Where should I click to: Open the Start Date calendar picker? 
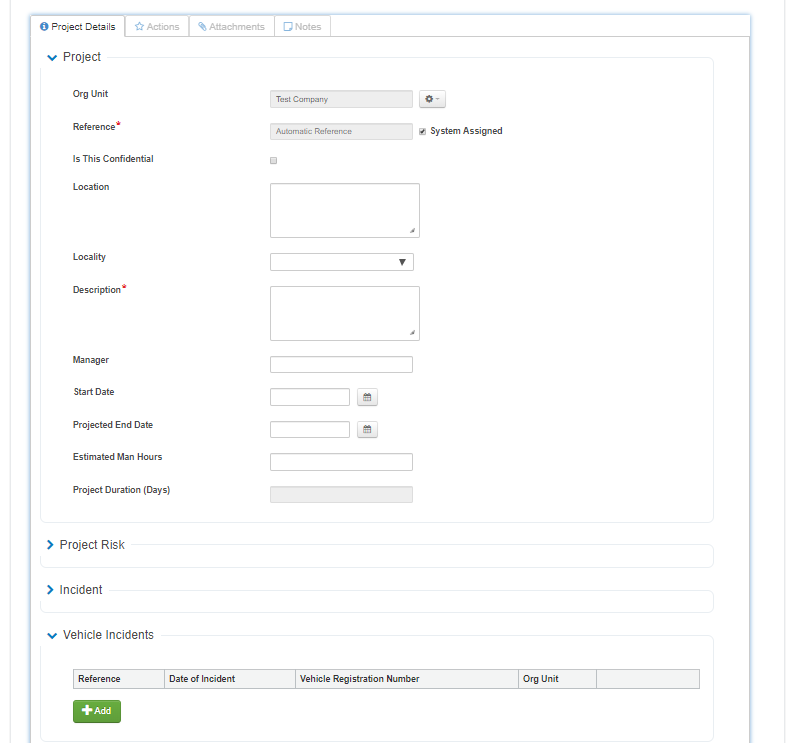(367, 397)
